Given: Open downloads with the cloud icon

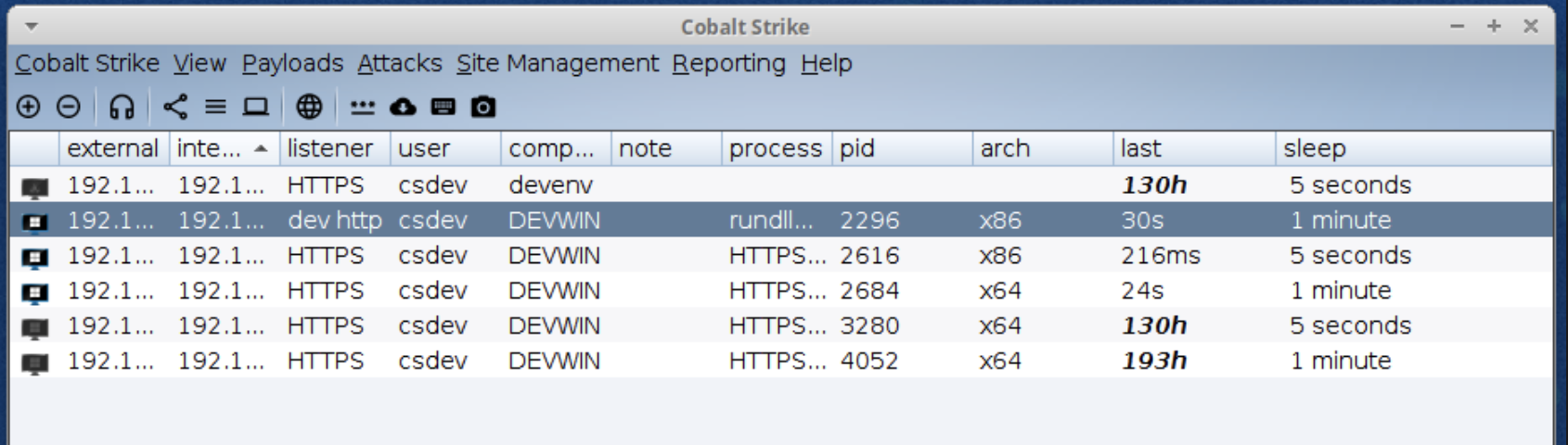Looking at the screenshot, I should pos(403,108).
